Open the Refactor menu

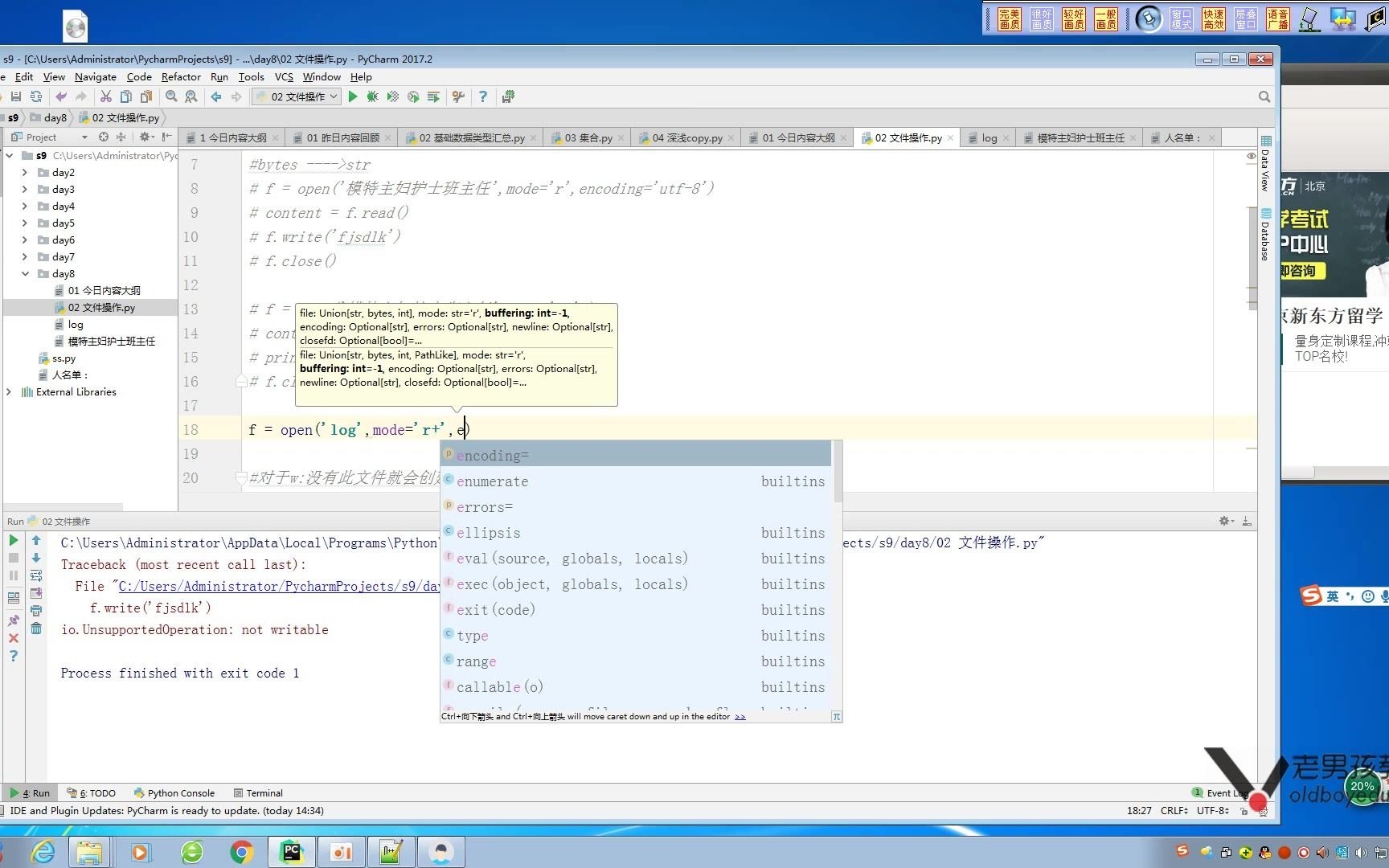click(x=181, y=77)
